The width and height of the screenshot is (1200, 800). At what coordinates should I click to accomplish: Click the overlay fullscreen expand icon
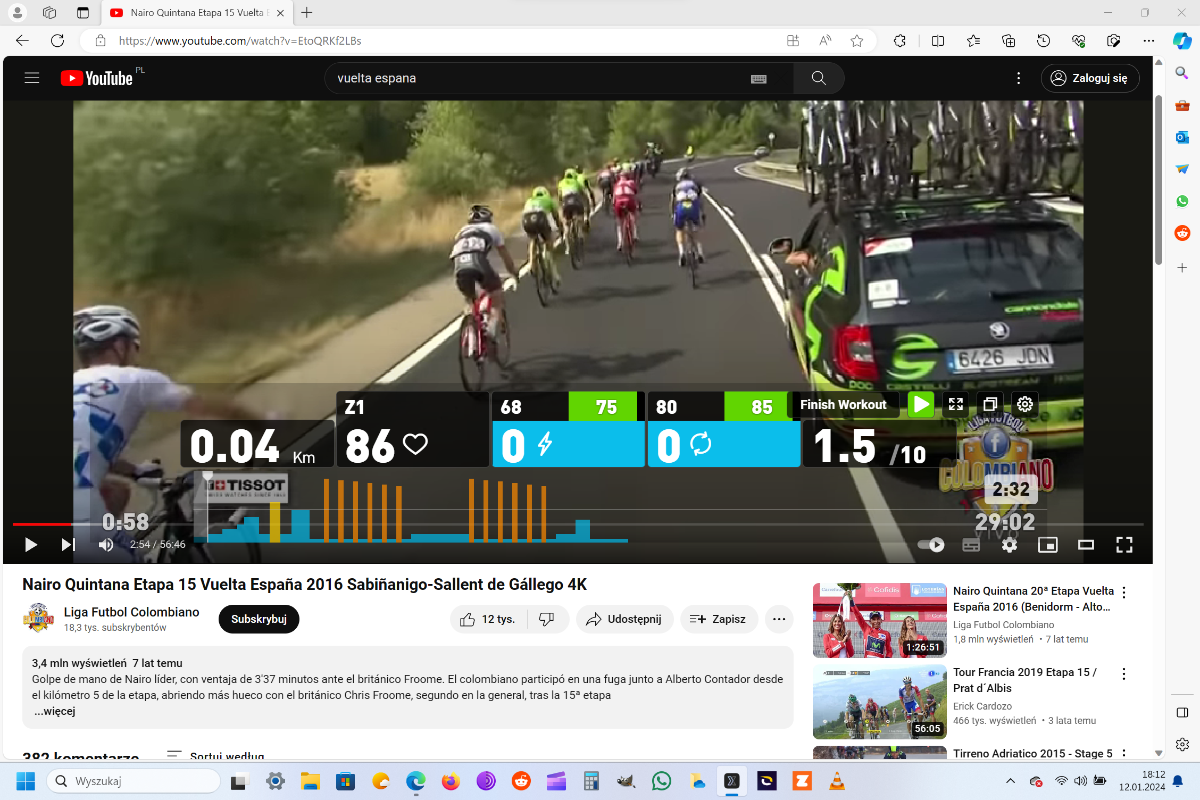pyautogui.click(x=956, y=404)
